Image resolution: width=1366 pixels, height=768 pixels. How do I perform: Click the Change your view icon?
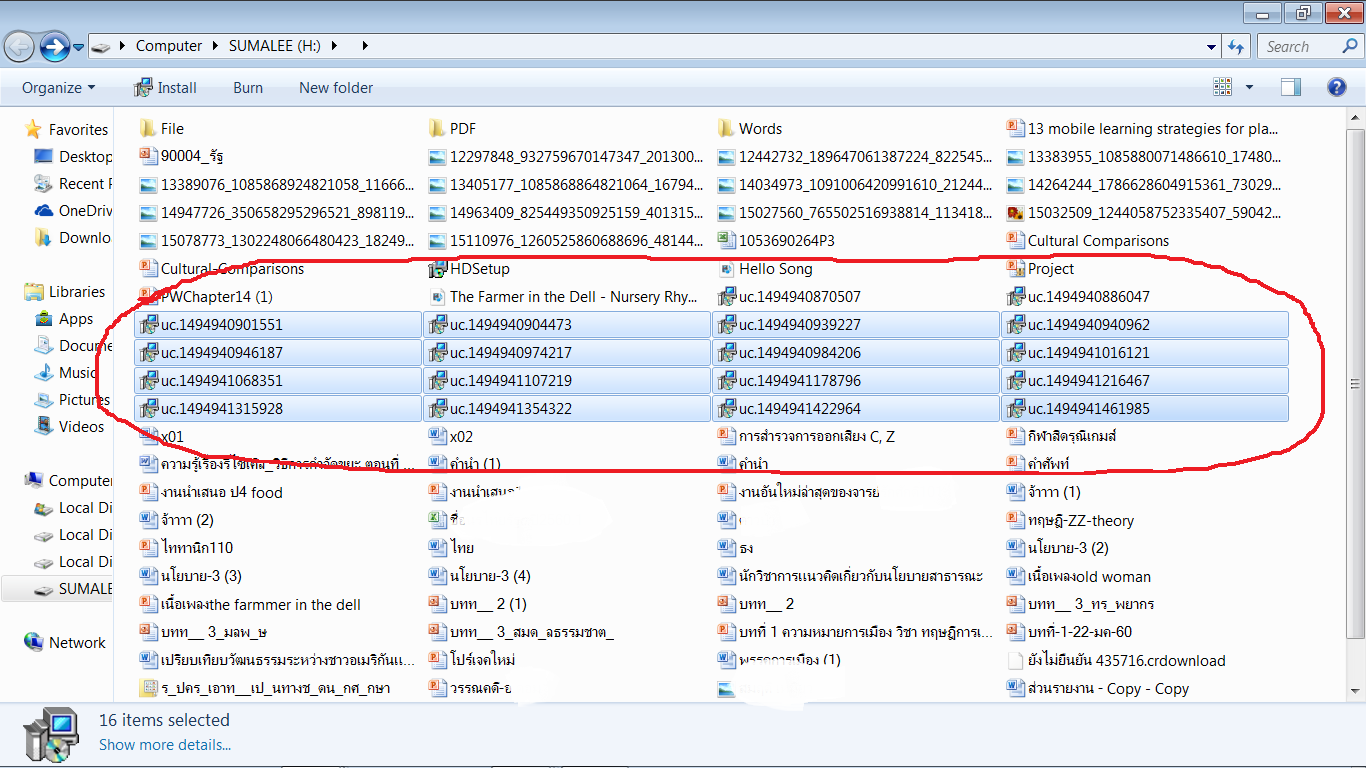[x=1222, y=88]
